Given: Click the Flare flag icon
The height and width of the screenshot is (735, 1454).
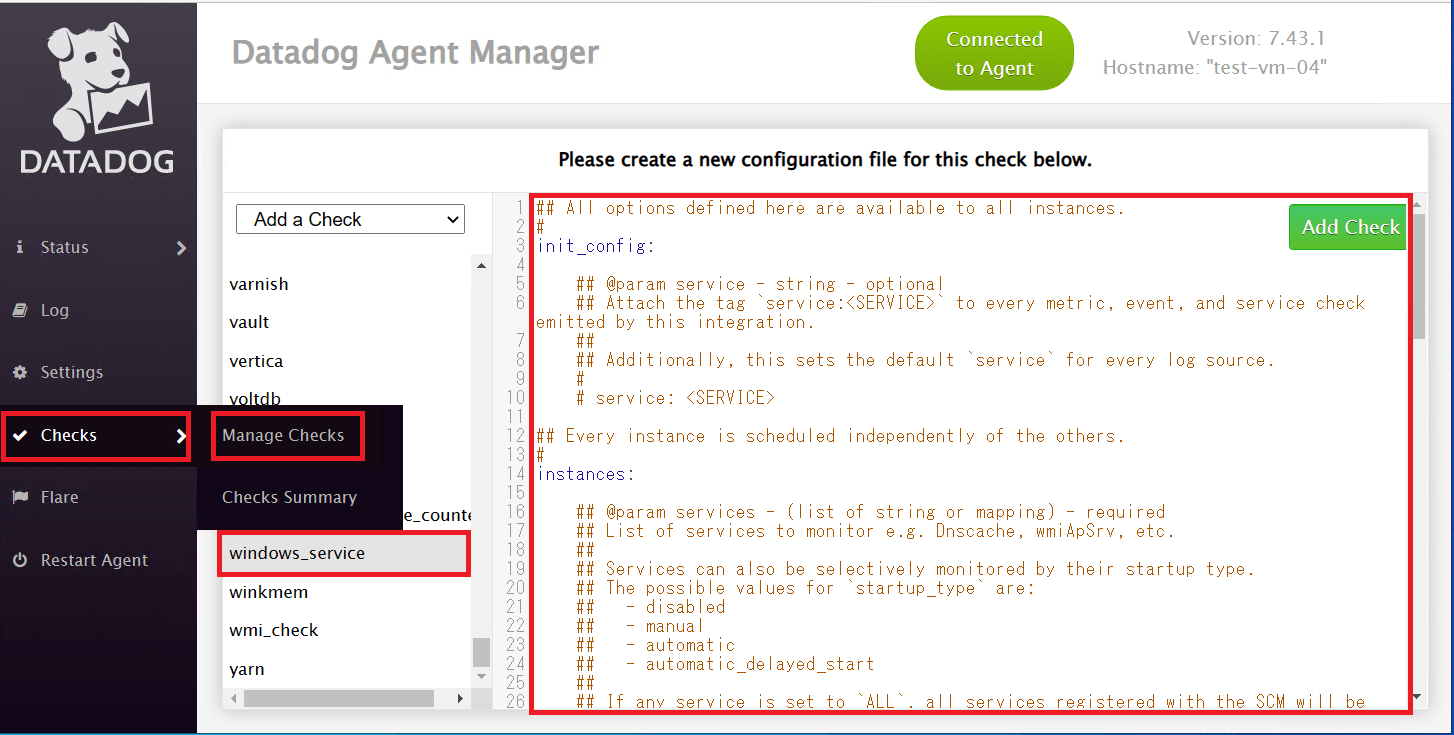Looking at the screenshot, I should point(20,497).
